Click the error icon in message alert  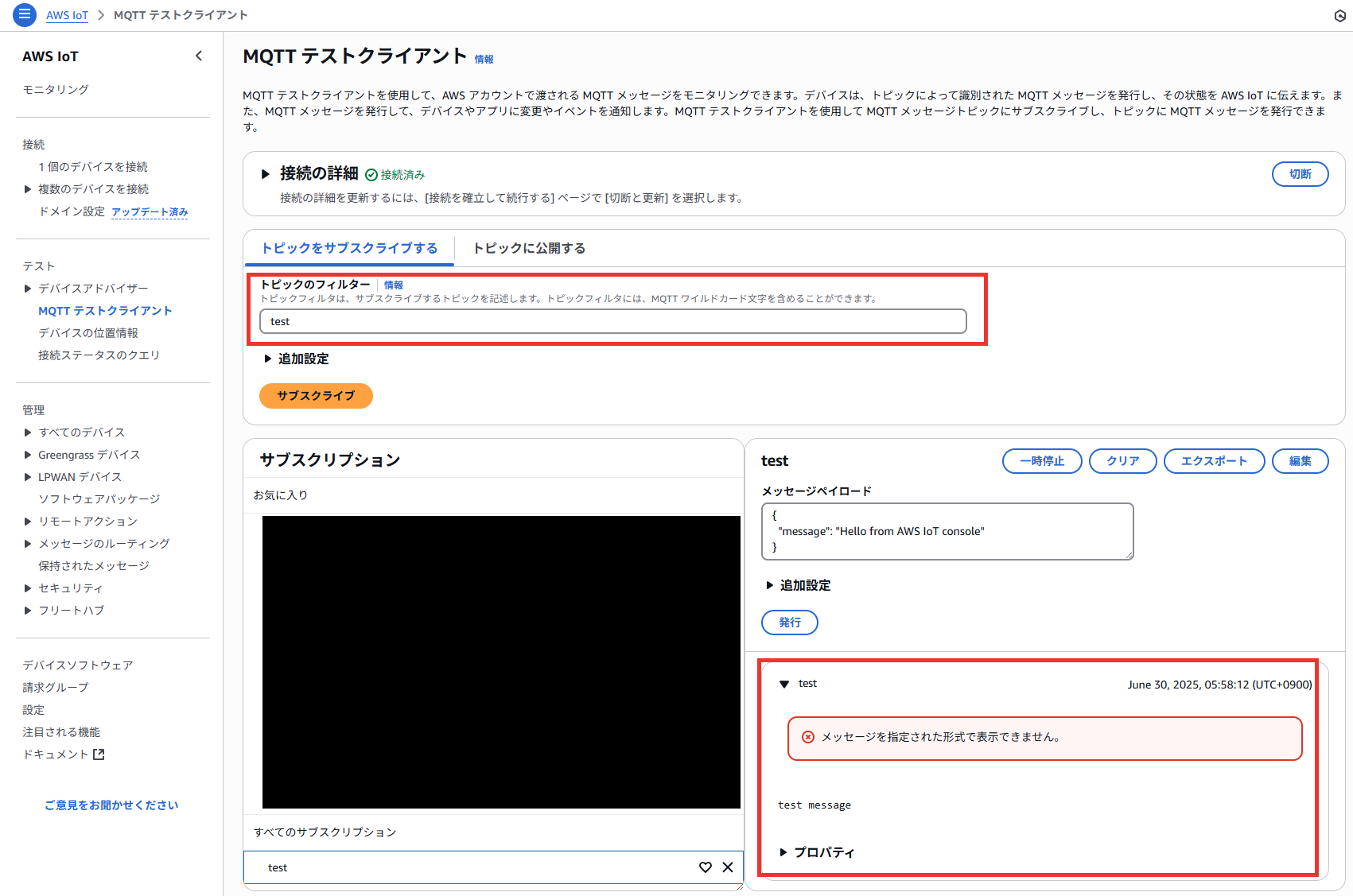(808, 737)
